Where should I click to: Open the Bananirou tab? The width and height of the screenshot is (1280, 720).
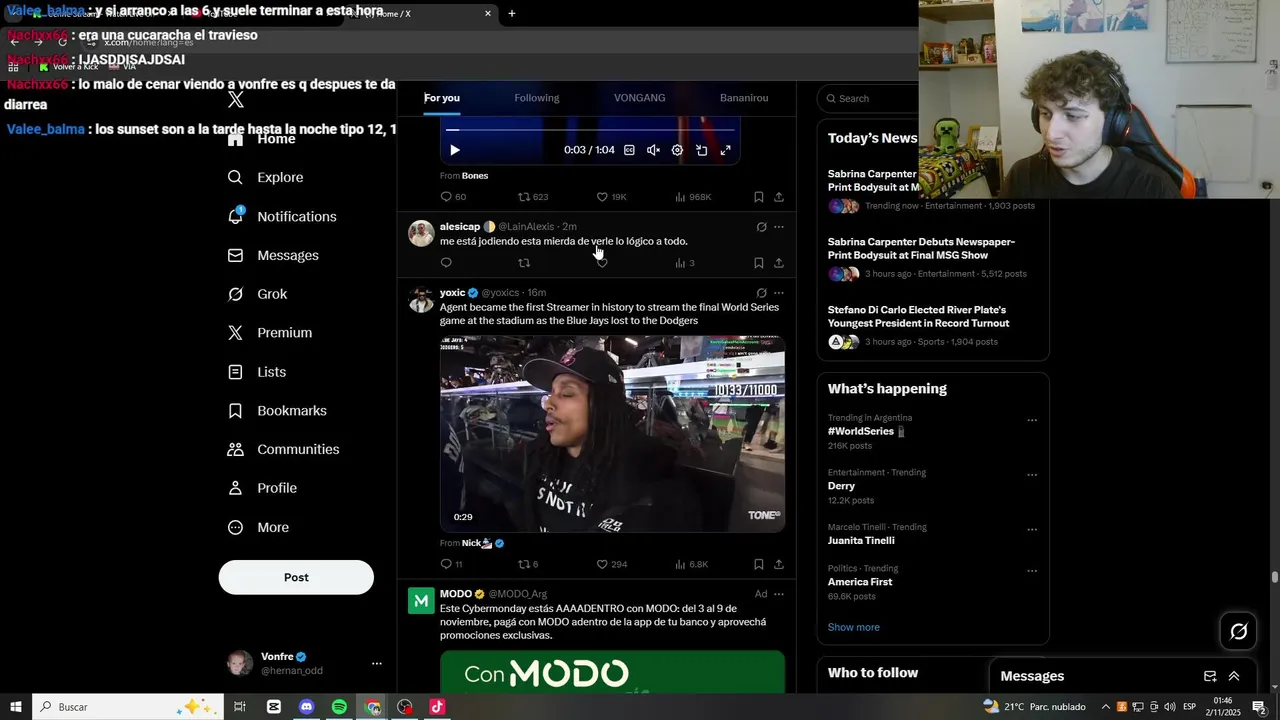[x=744, y=98]
